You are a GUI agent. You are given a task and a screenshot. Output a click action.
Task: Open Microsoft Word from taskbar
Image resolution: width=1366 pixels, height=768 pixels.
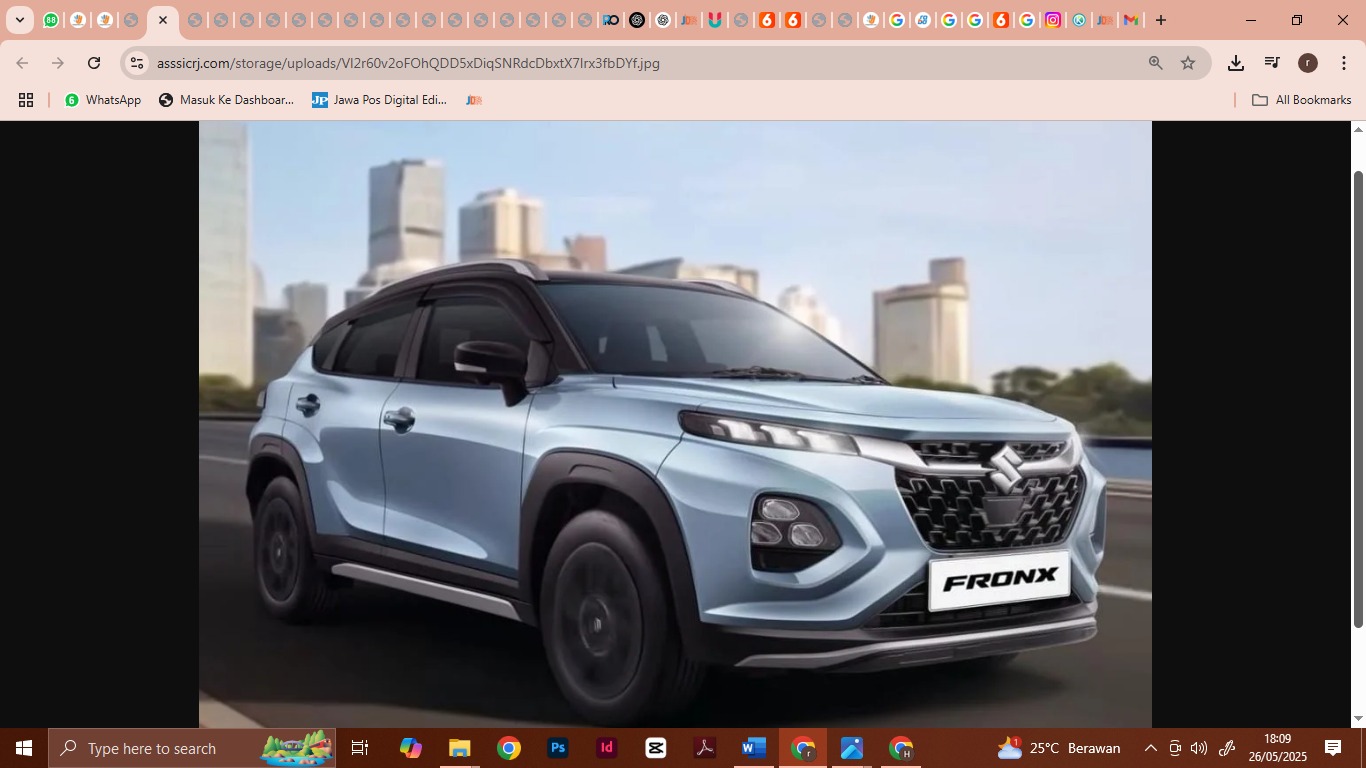click(754, 748)
